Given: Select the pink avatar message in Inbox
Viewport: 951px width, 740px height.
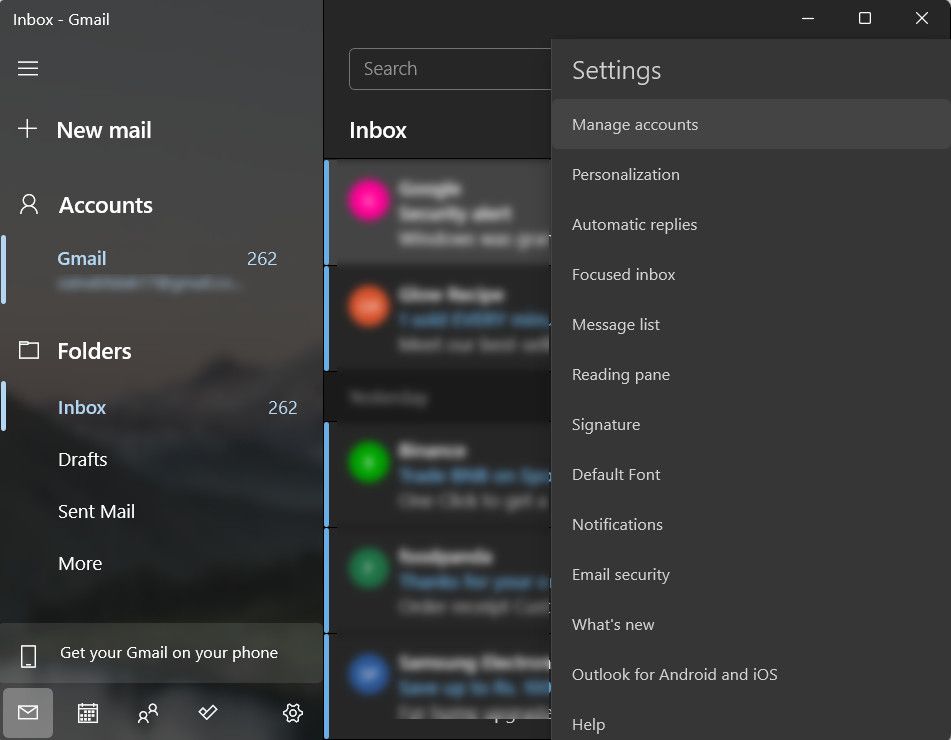Looking at the screenshot, I should coord(438,213).
